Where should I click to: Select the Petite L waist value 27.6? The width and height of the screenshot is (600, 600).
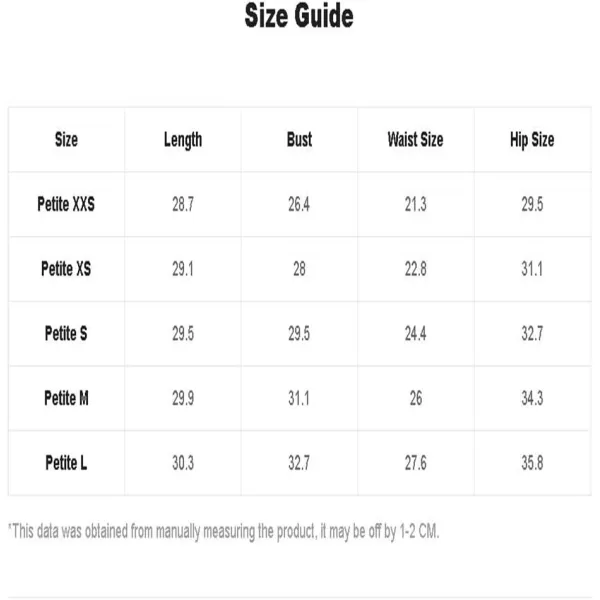416,463
